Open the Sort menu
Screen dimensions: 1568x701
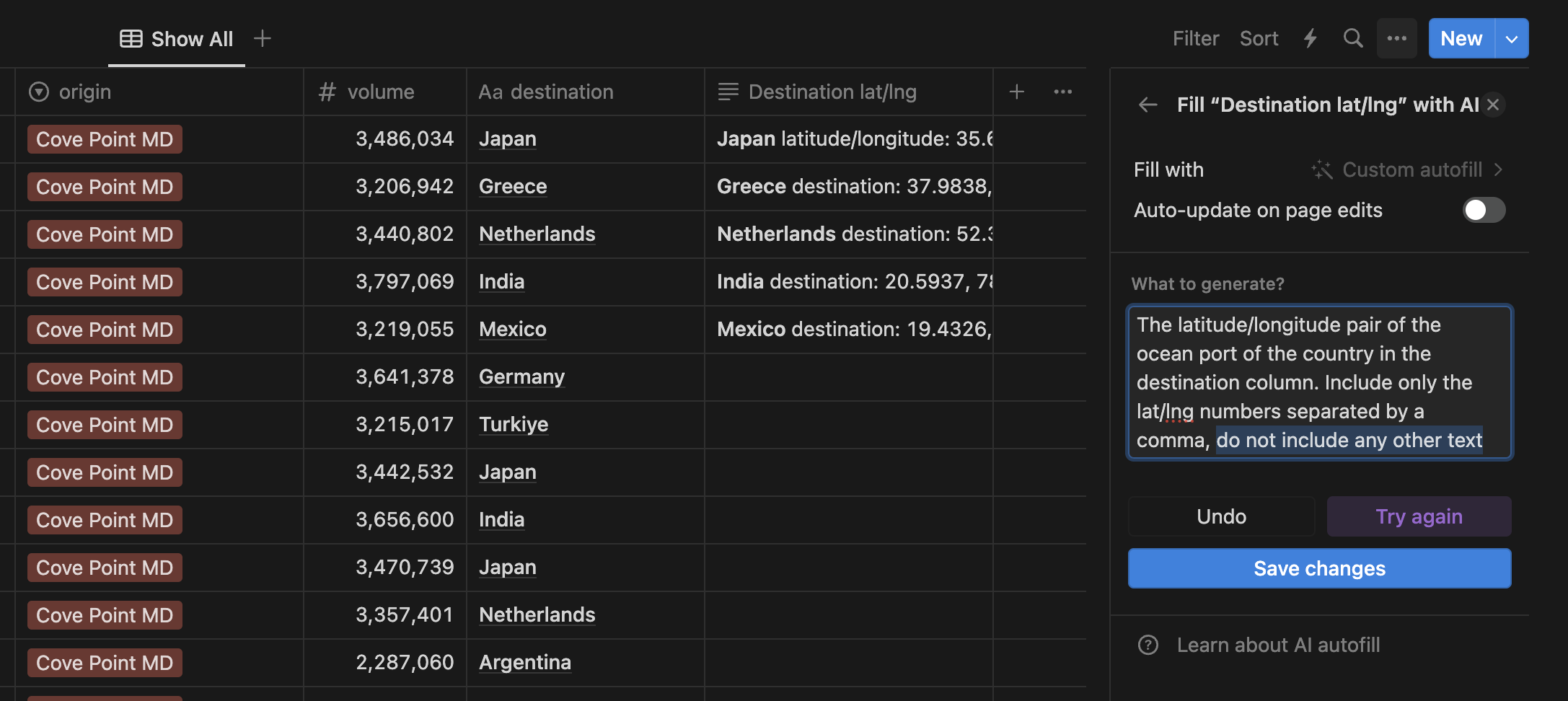click(1259, 38)
